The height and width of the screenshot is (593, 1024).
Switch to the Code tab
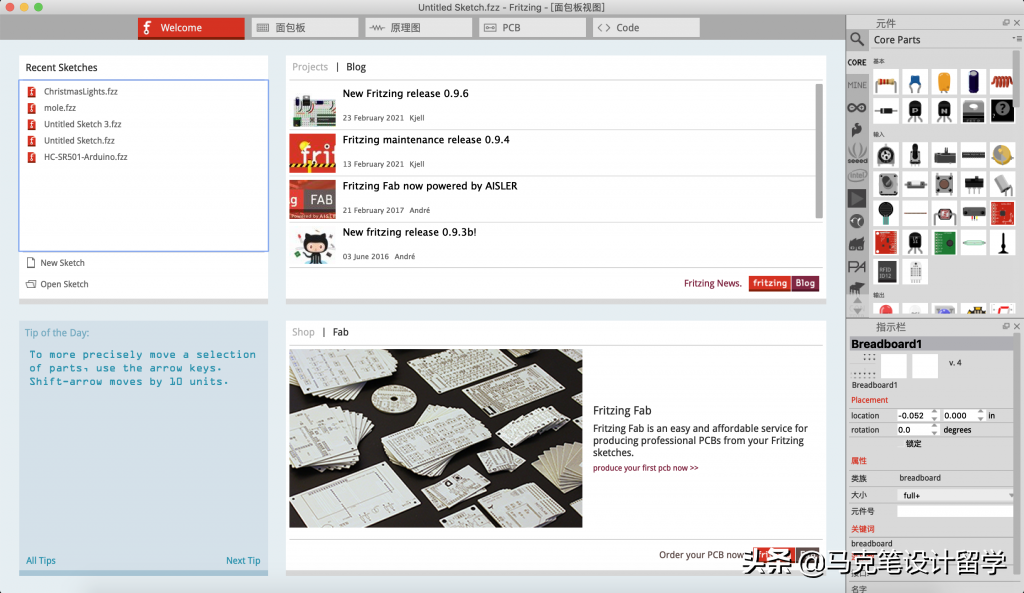coord(647,27)
